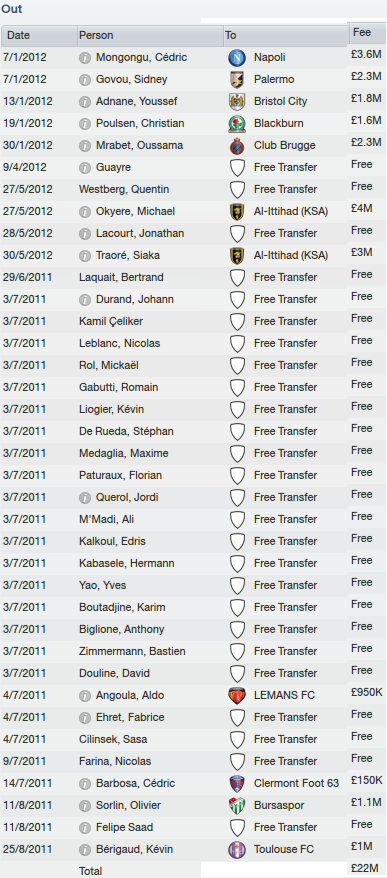
Task: Click the Napoli club badge icon
Action: point(237,58)
